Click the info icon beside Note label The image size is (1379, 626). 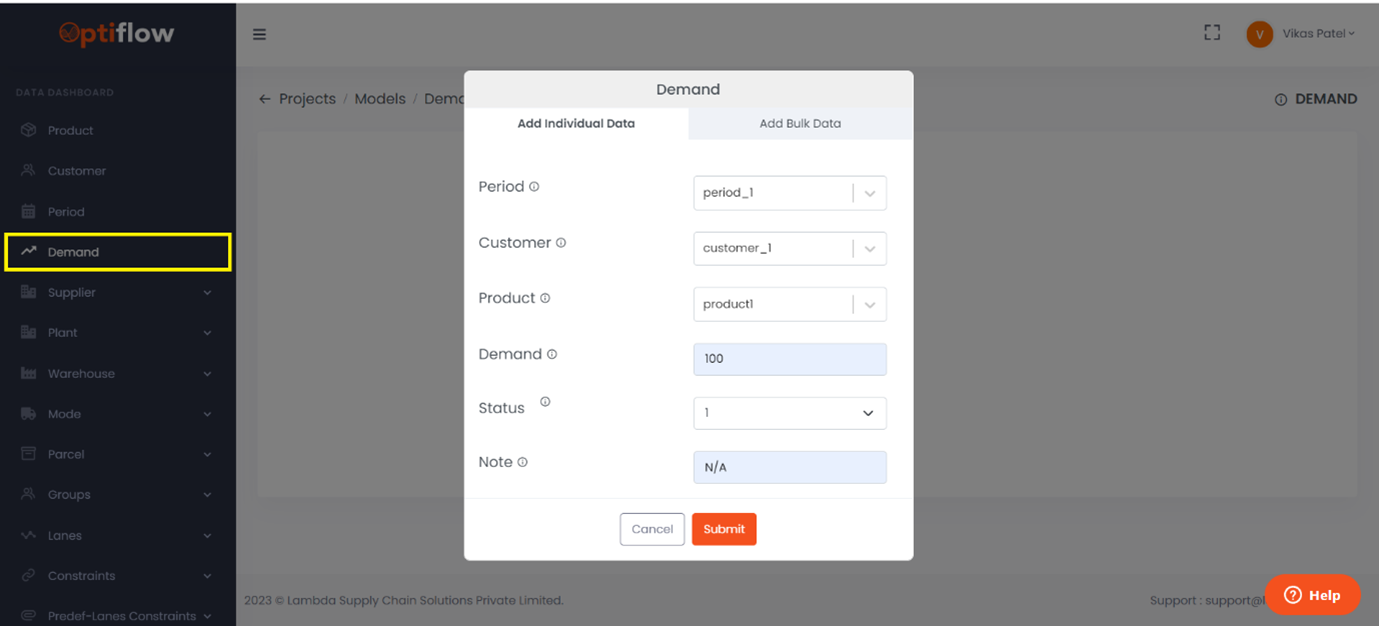pos(523,462)
